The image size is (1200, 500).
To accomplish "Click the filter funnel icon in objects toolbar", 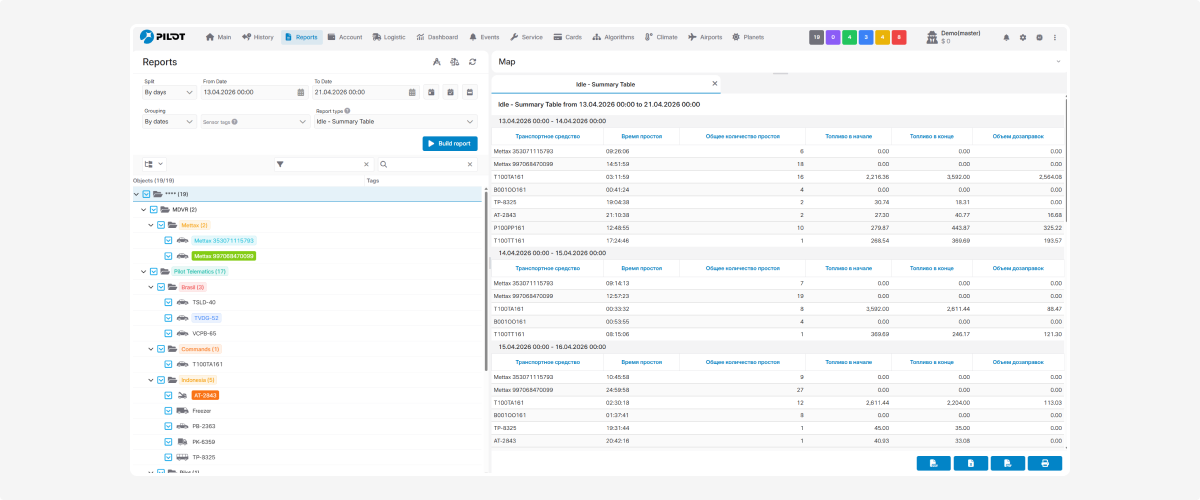I will point(281,164).
